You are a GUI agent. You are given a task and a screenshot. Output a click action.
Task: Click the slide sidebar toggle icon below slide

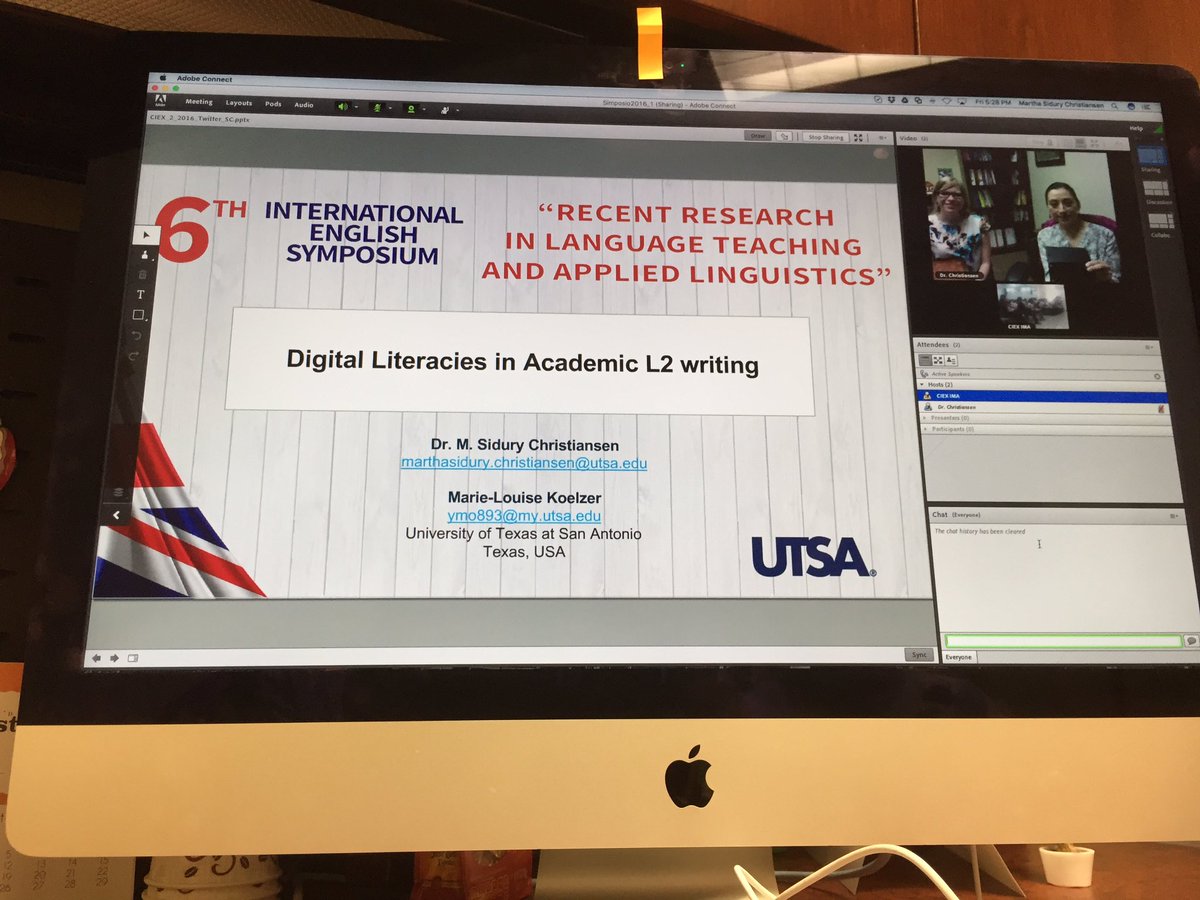click(x=133, y=658)
